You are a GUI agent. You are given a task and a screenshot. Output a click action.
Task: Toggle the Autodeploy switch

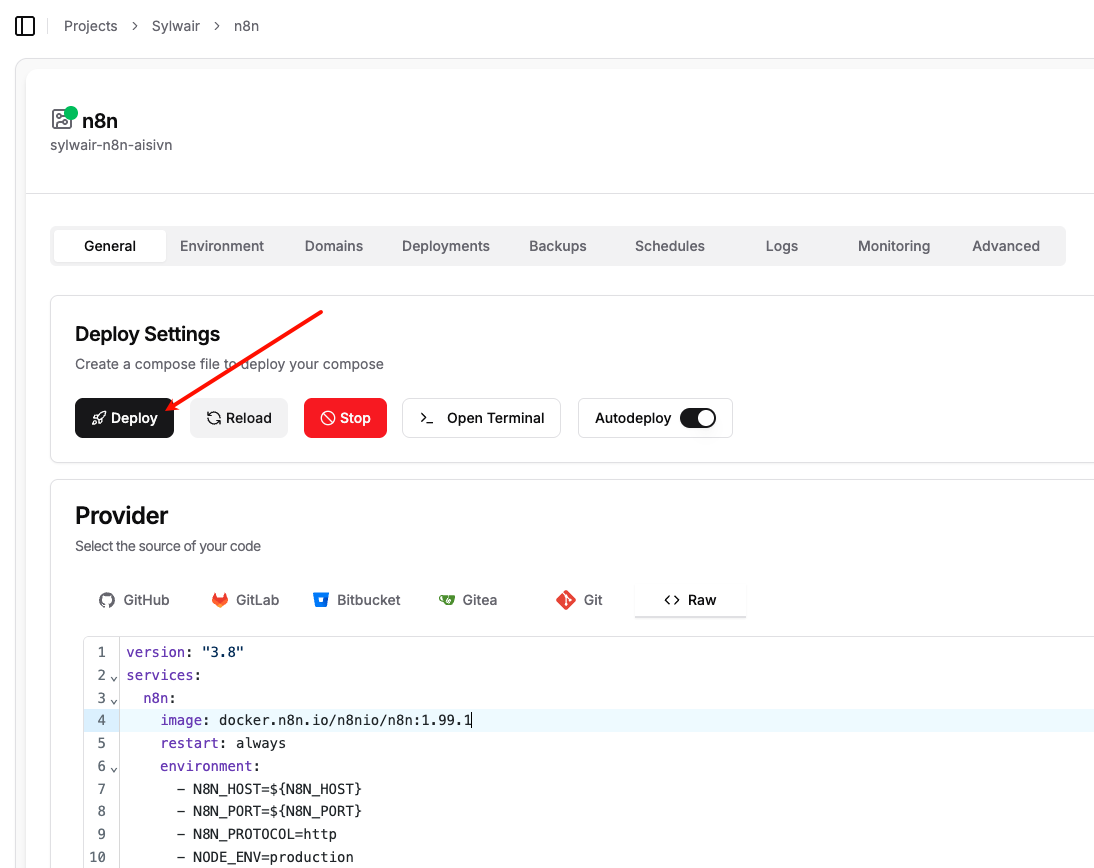click(x=698, y=418)
